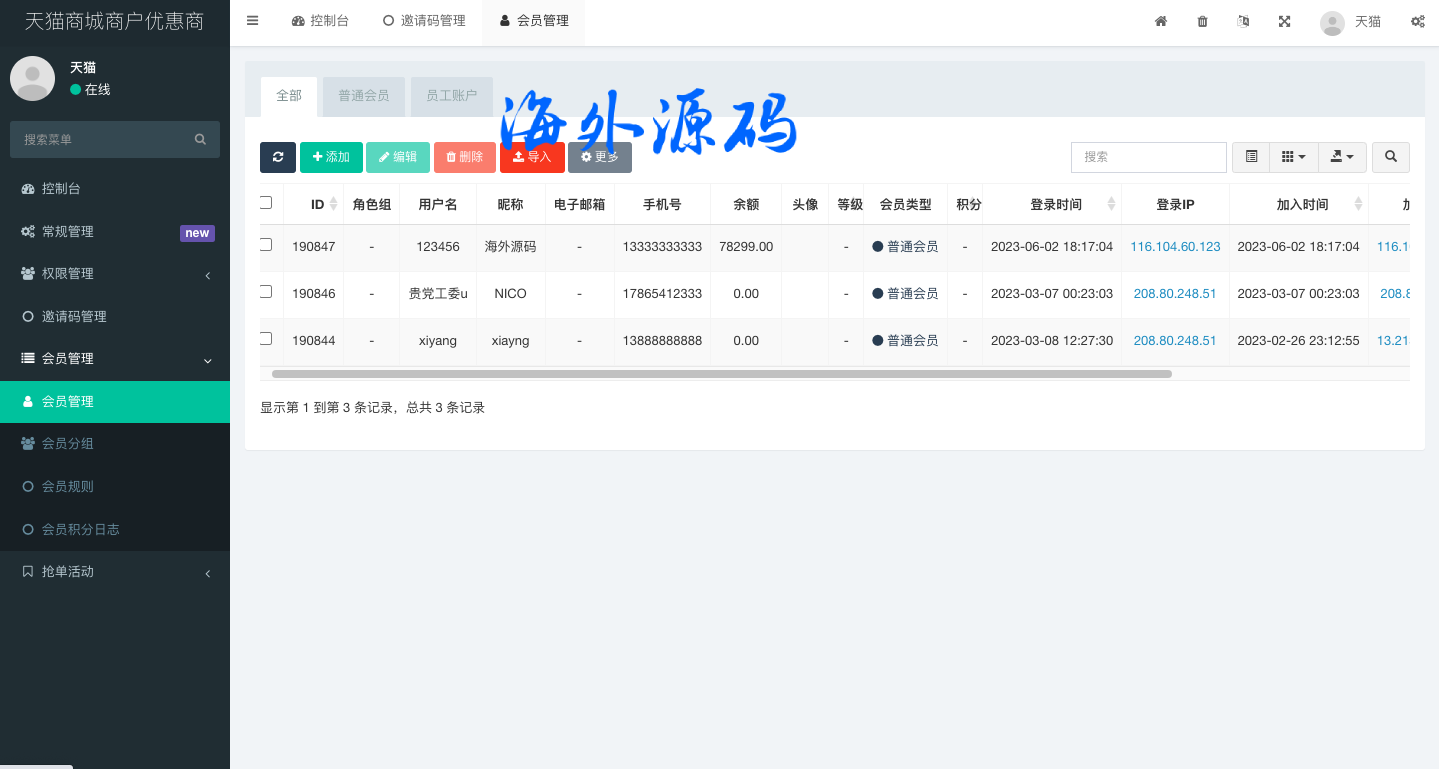Tick the checkbox for user xiyang
1439x769 pixels.
[266, 339]
